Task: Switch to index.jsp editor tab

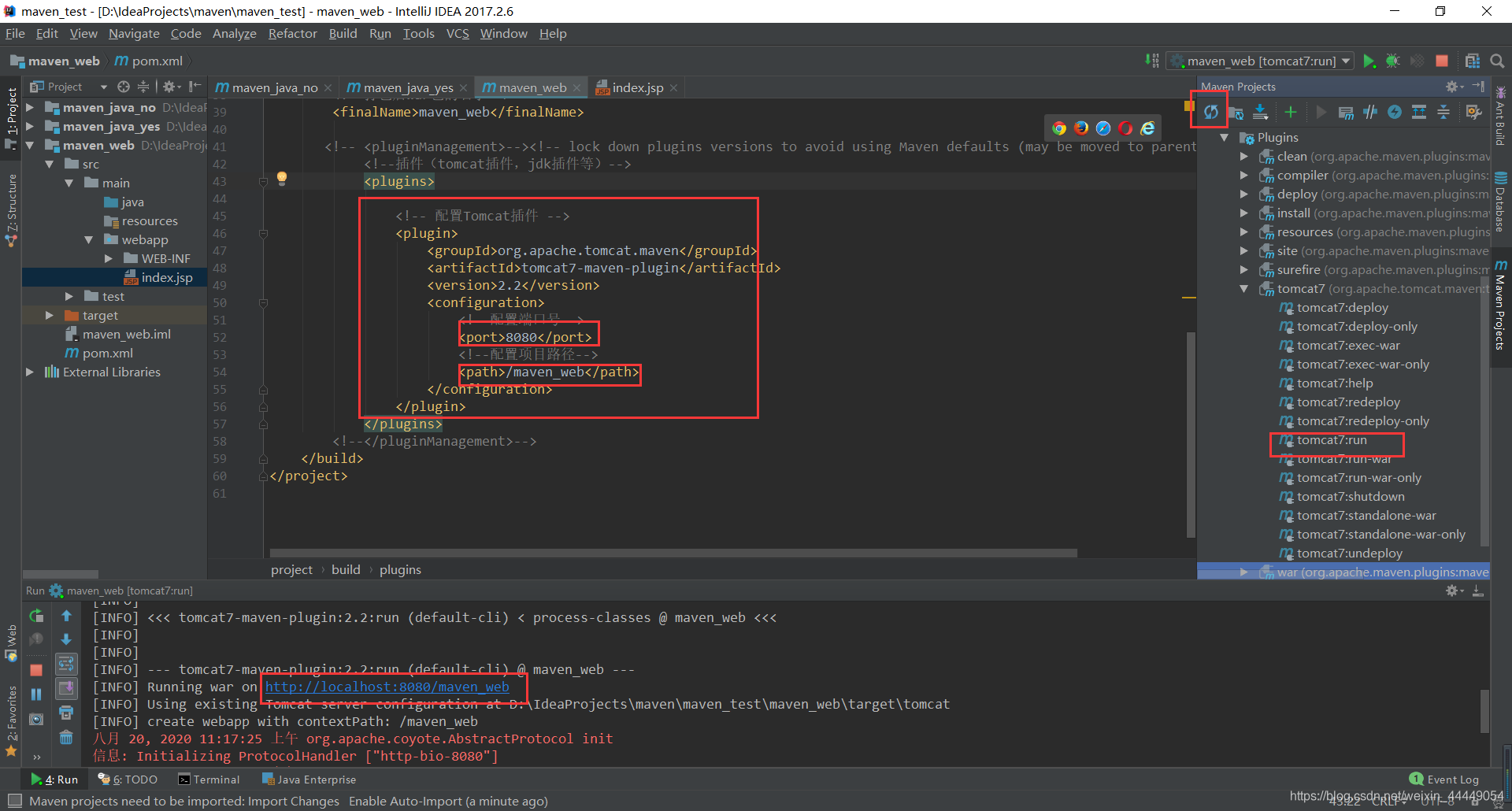Action: point(637,87)
